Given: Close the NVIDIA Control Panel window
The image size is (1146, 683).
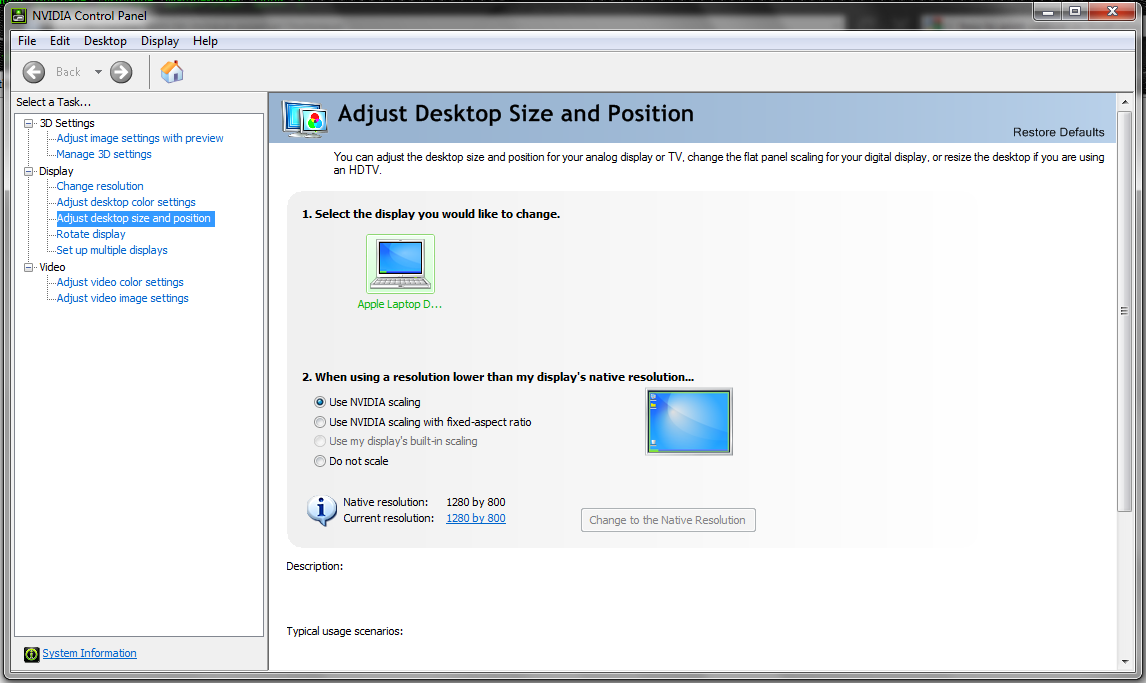Looking at the screenshot, I should [x=1112, y=11].
